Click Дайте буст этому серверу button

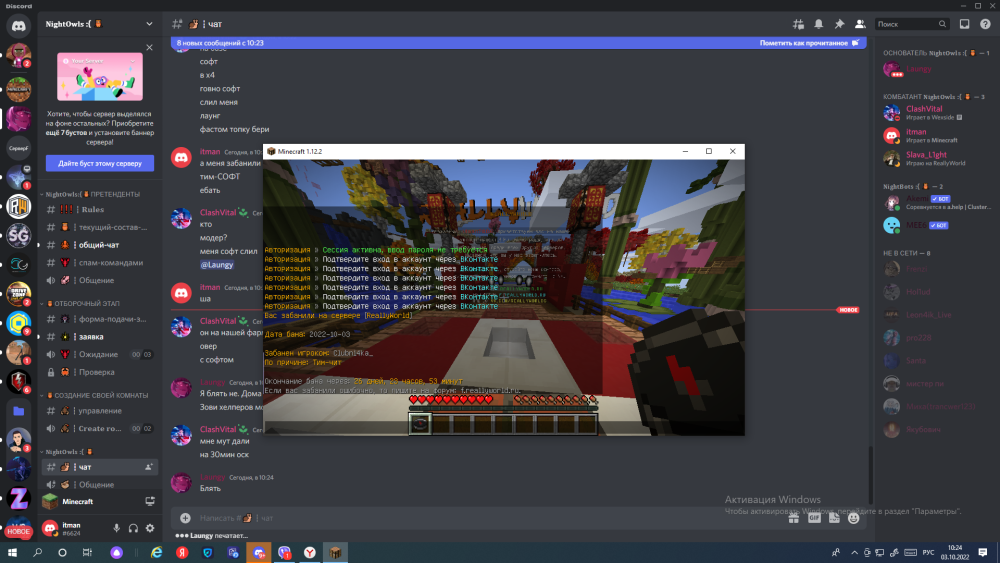(x=100, y=163)
